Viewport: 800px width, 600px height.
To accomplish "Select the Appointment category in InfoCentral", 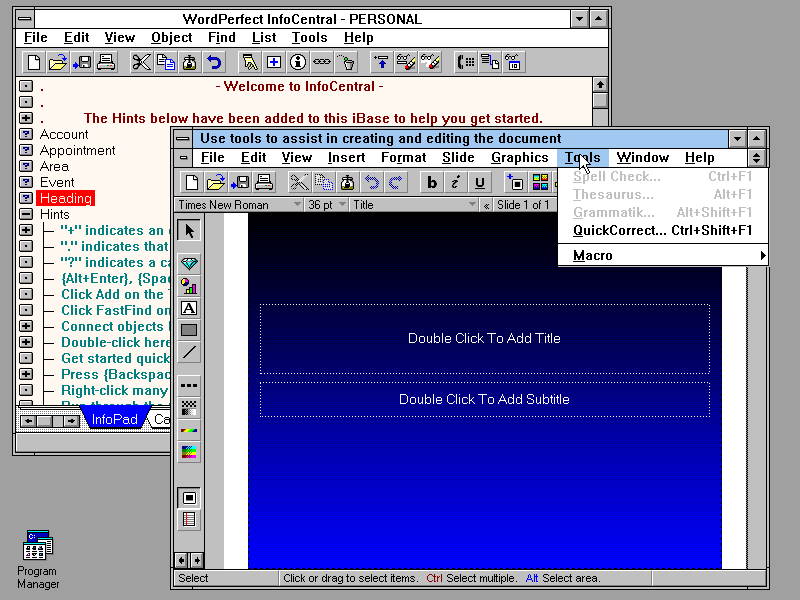I will pyautogui.click(x=78, y=151).
